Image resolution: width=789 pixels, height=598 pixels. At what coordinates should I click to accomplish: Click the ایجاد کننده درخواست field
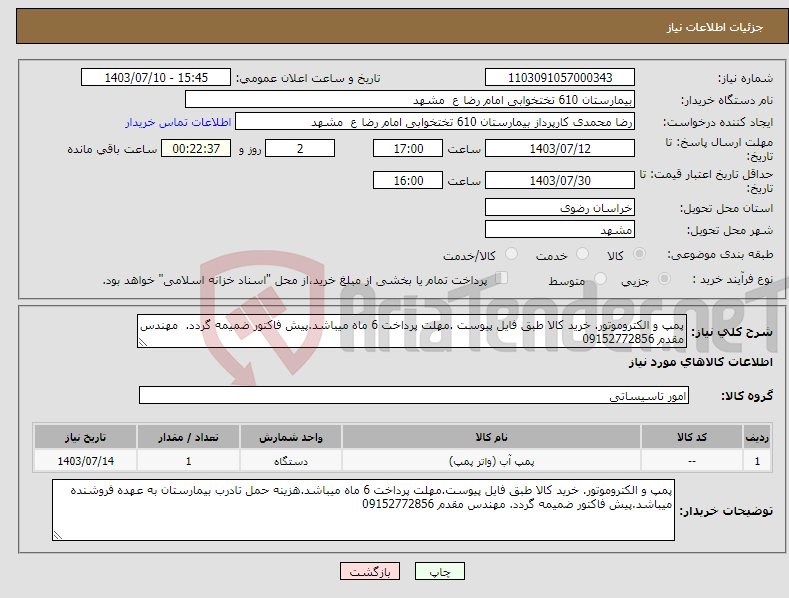pos(435,122)
